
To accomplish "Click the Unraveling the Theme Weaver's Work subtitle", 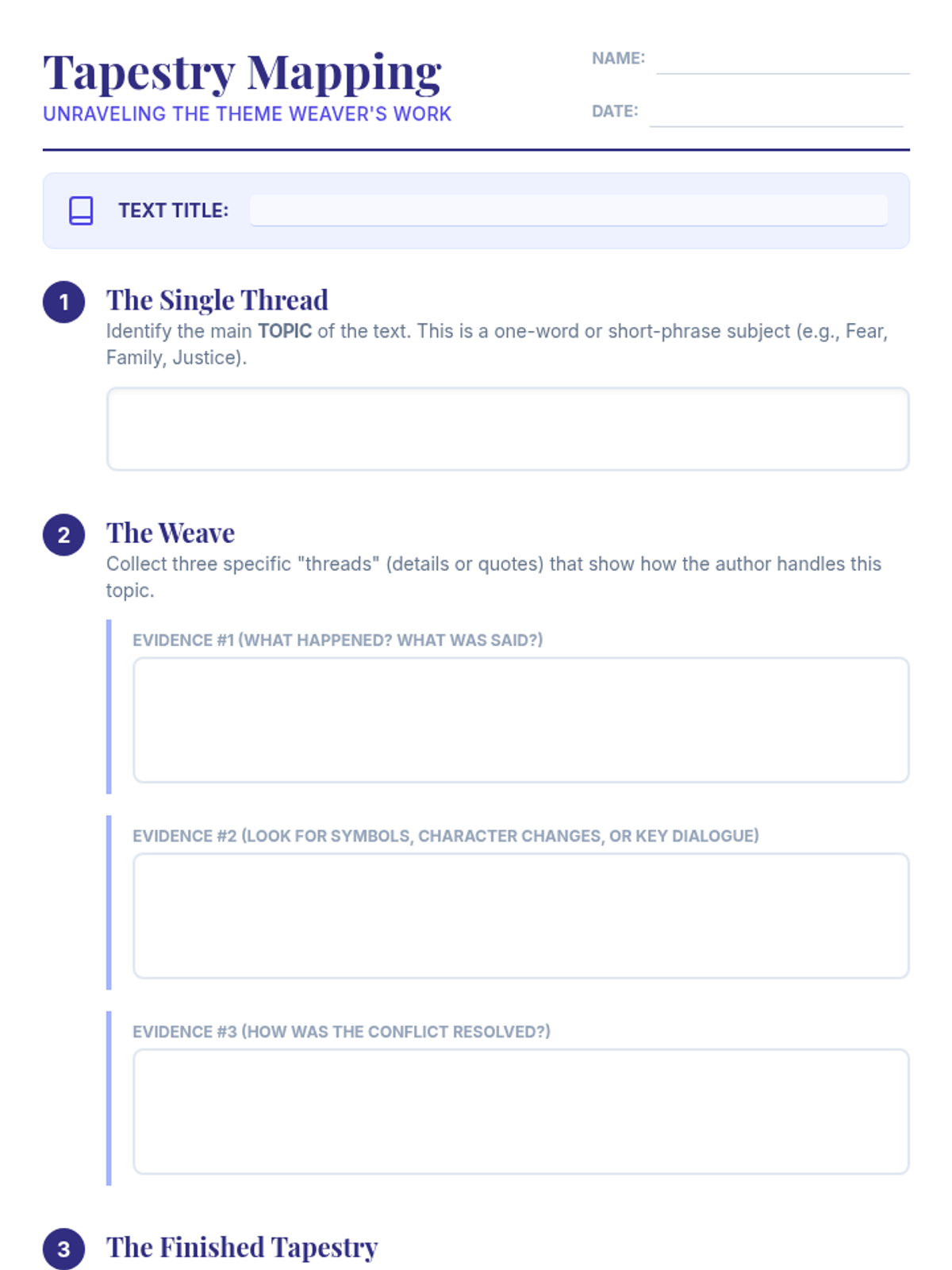I will tap(247, 114).
